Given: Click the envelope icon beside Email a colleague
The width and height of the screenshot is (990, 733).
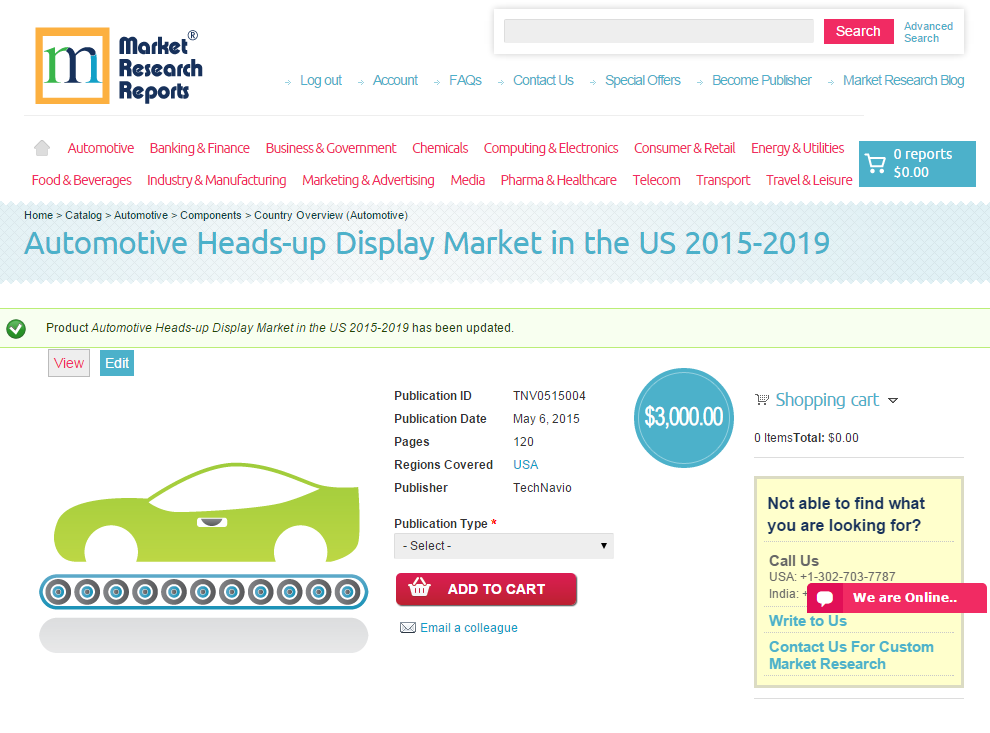Looking at the screenshot, I should pyautogui.click(x=408, y=627).
